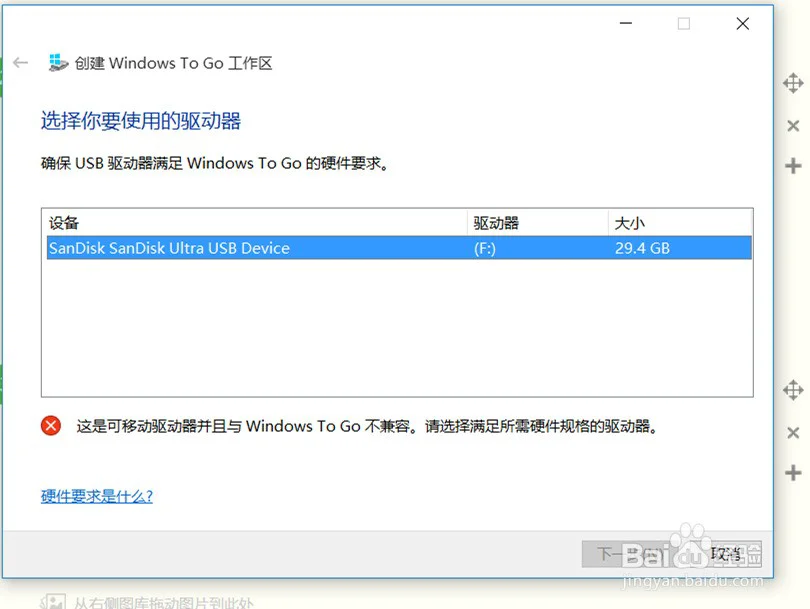Click the upper gray X icon on the right edge

(793, 126)
